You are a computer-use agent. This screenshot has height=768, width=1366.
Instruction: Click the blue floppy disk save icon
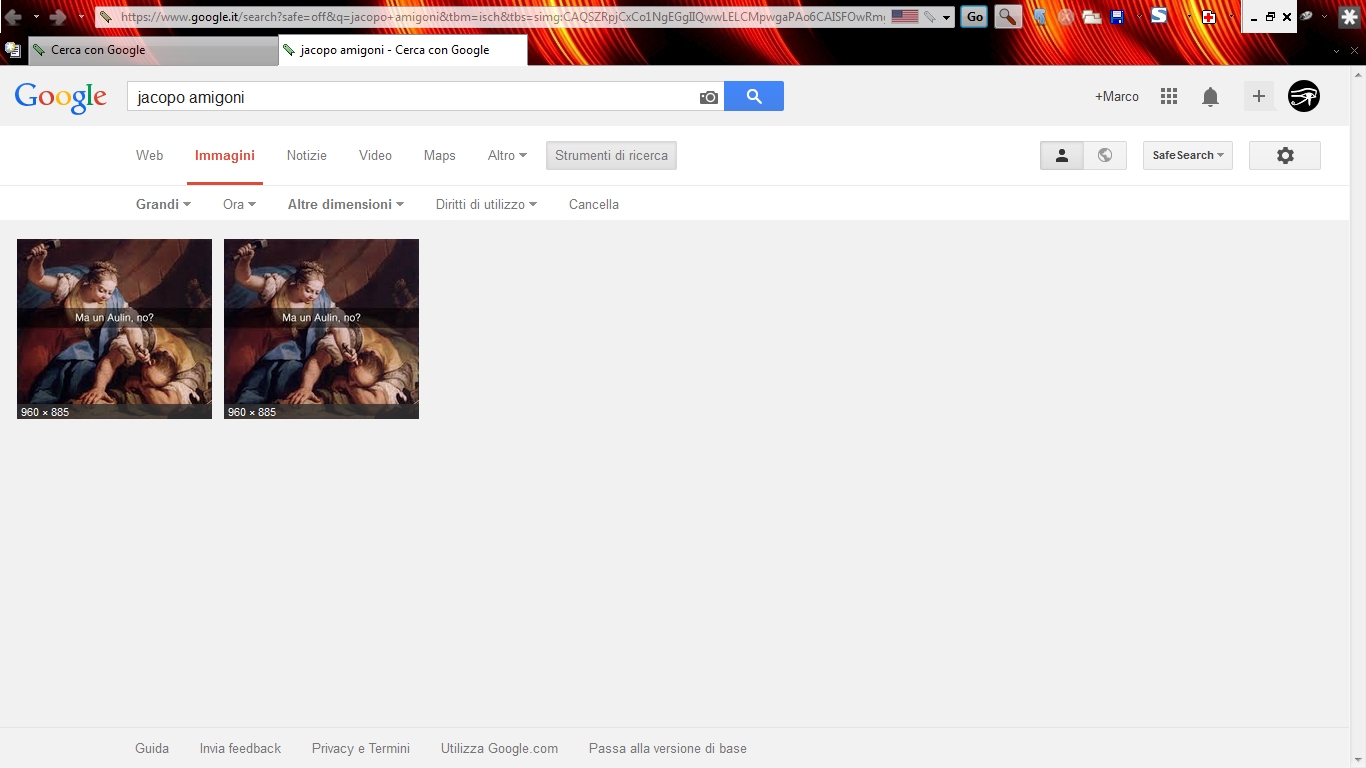pos(1118,16)
